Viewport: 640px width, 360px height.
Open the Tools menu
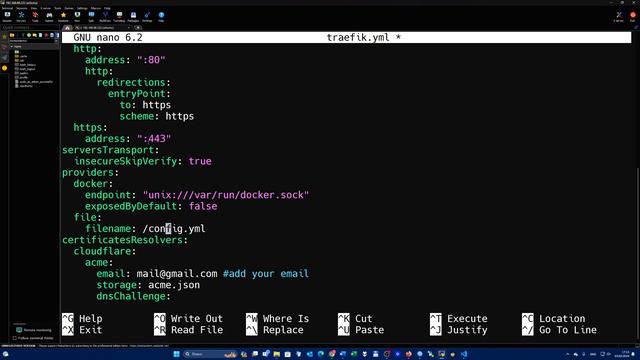[58, 8]
